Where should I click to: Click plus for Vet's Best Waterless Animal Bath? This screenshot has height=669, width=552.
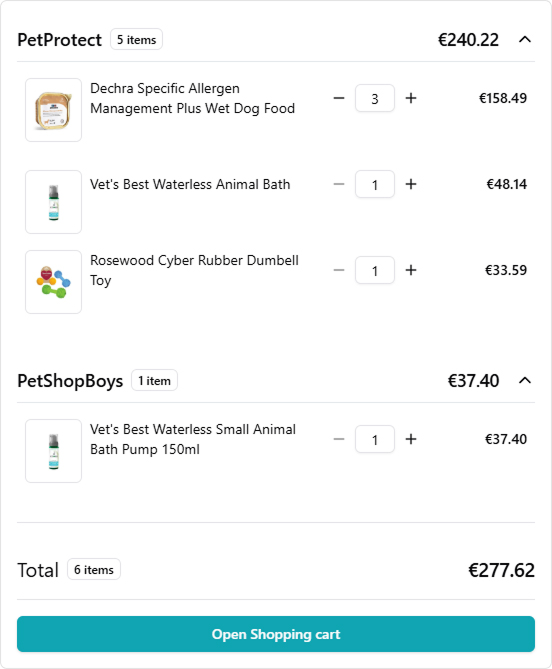point(411,184)
